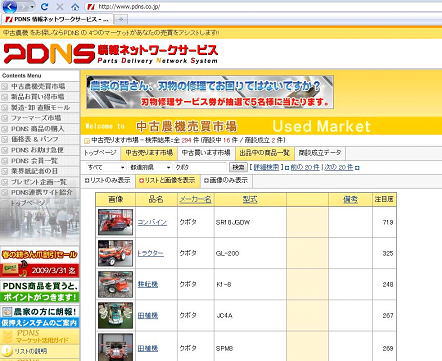
Task: Open a new browser tab button
Action: pyautogui.click(x=121, y=19)
